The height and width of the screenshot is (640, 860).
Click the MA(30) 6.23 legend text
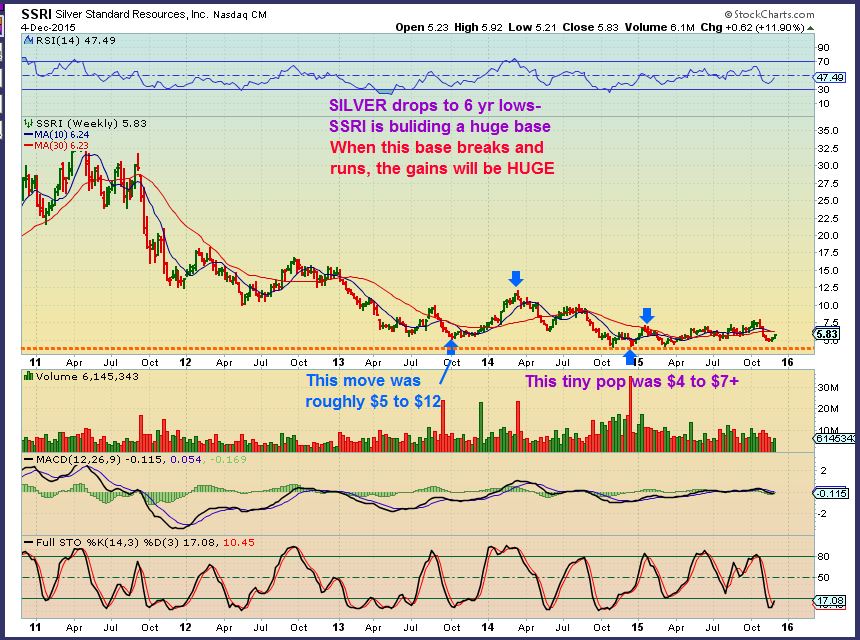tap(61, 145)
